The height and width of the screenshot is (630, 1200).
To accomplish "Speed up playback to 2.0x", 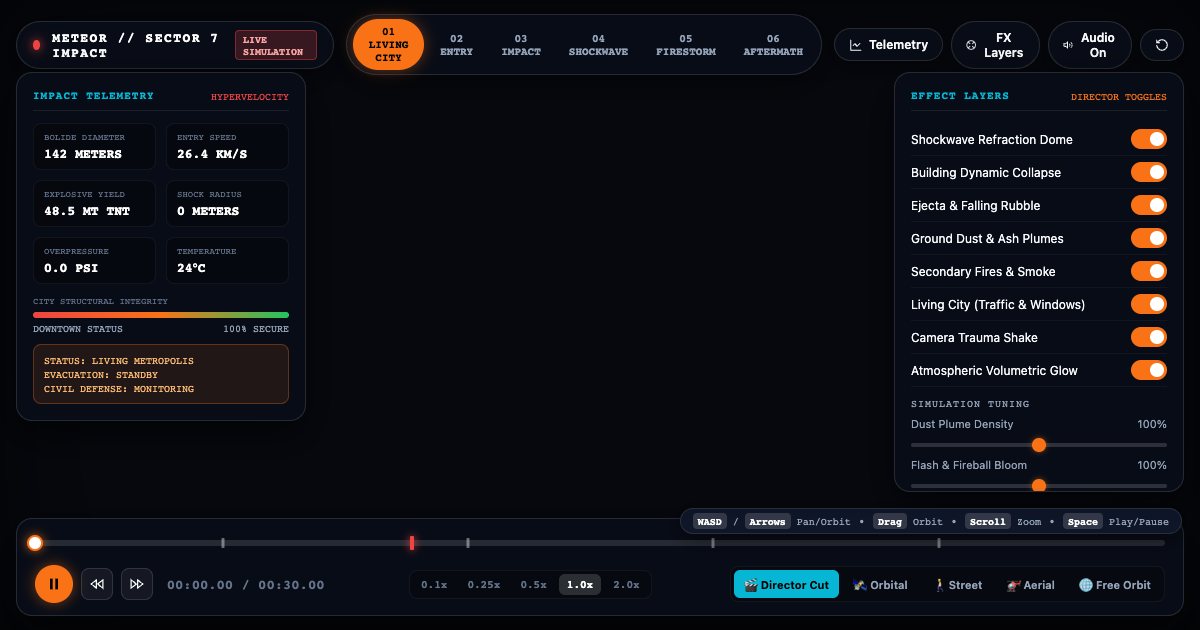I will click(x=626, y=585).
